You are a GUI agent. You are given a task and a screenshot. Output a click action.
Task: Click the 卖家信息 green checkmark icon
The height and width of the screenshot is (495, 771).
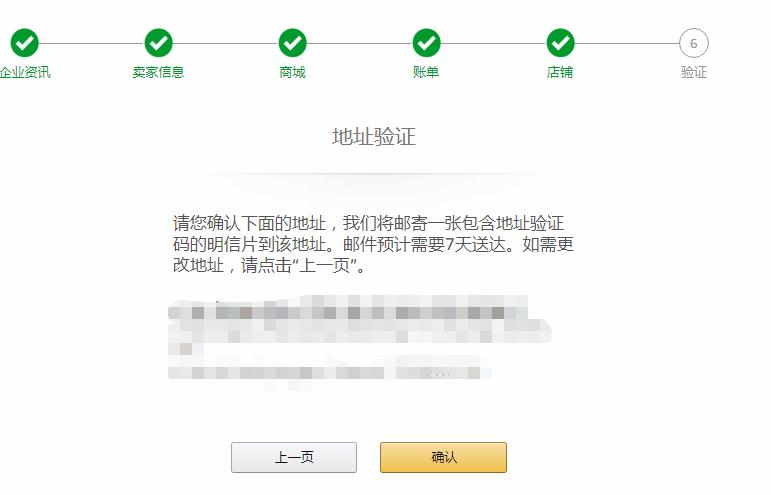click(x=158, y=43)
